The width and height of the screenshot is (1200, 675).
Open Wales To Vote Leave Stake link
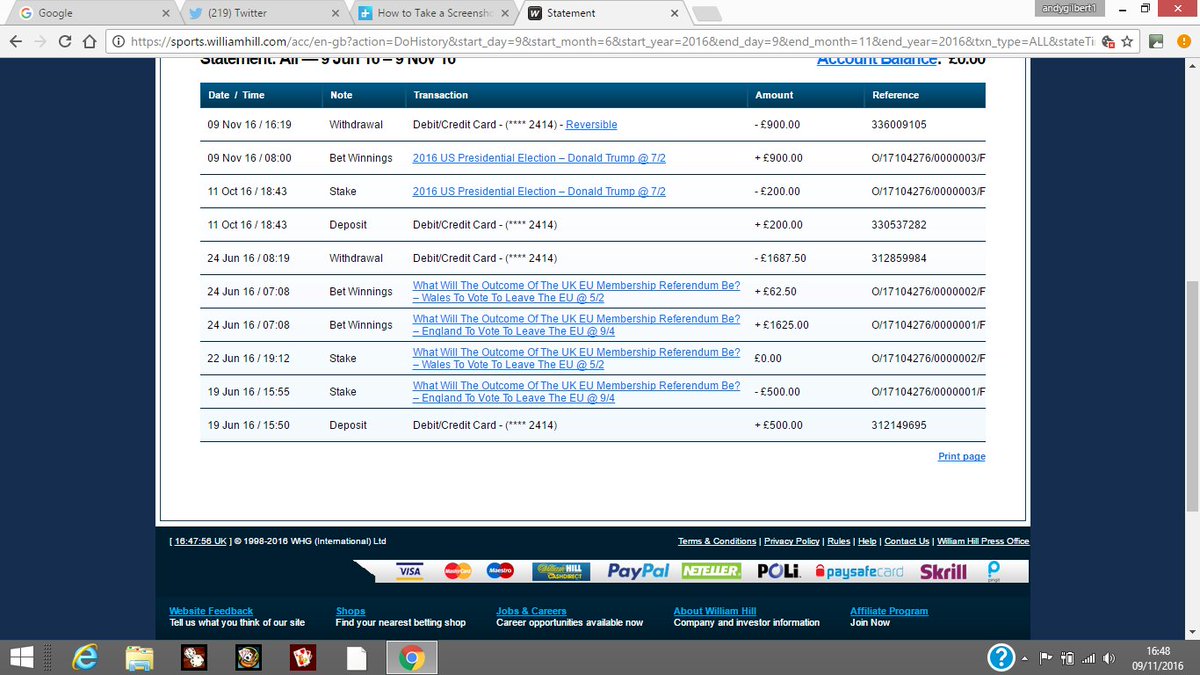pos(576,358)
